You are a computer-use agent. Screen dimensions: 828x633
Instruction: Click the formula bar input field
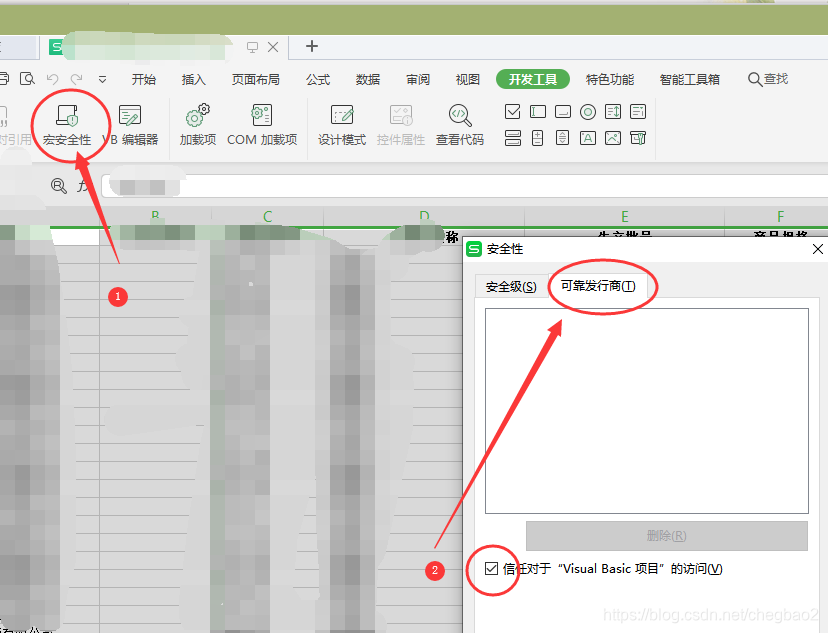[x=465, y=186]
